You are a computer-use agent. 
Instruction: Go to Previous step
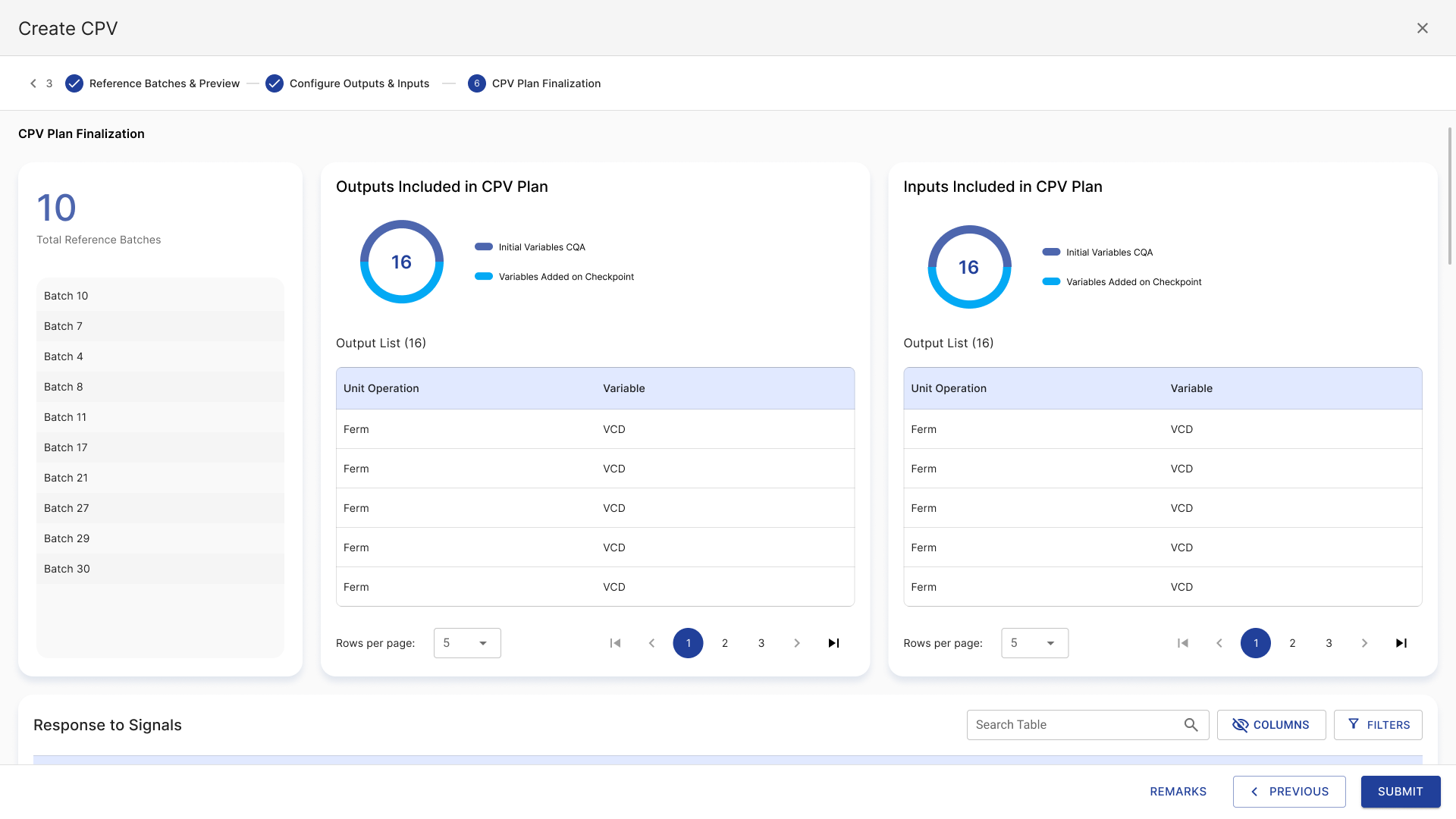point(1289,792)
